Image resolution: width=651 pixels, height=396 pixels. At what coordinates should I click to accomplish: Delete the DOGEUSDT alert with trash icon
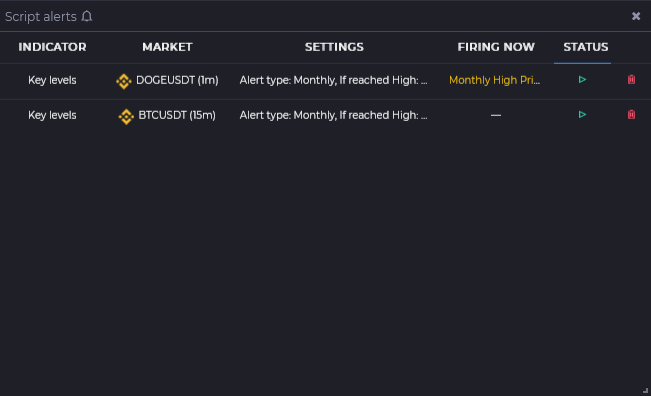(x=631, y=79)
